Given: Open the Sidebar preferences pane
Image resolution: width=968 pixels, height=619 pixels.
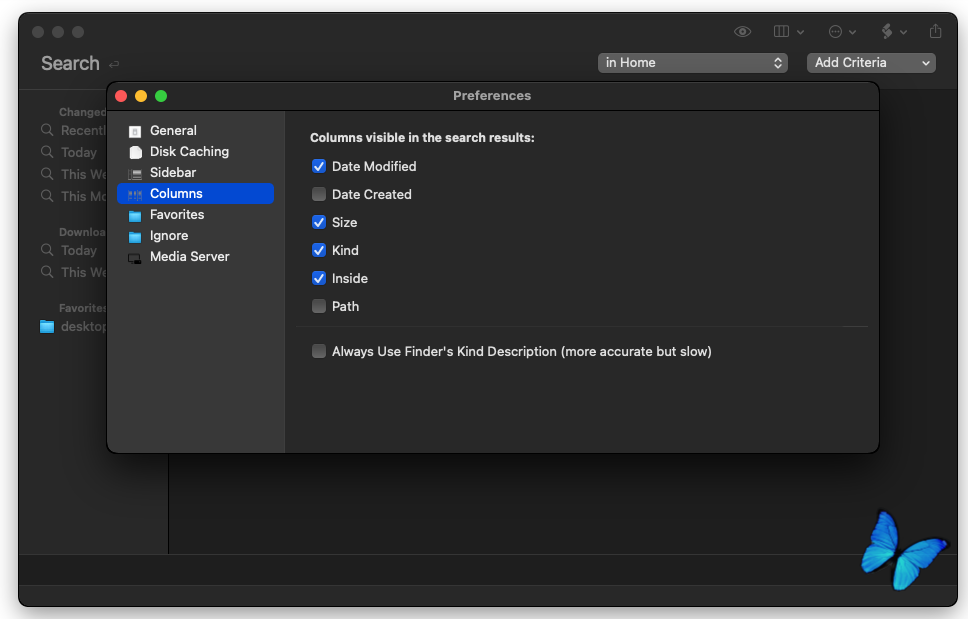Looking at the screenshot, I should pyautogui.click(x=172, y=173).
